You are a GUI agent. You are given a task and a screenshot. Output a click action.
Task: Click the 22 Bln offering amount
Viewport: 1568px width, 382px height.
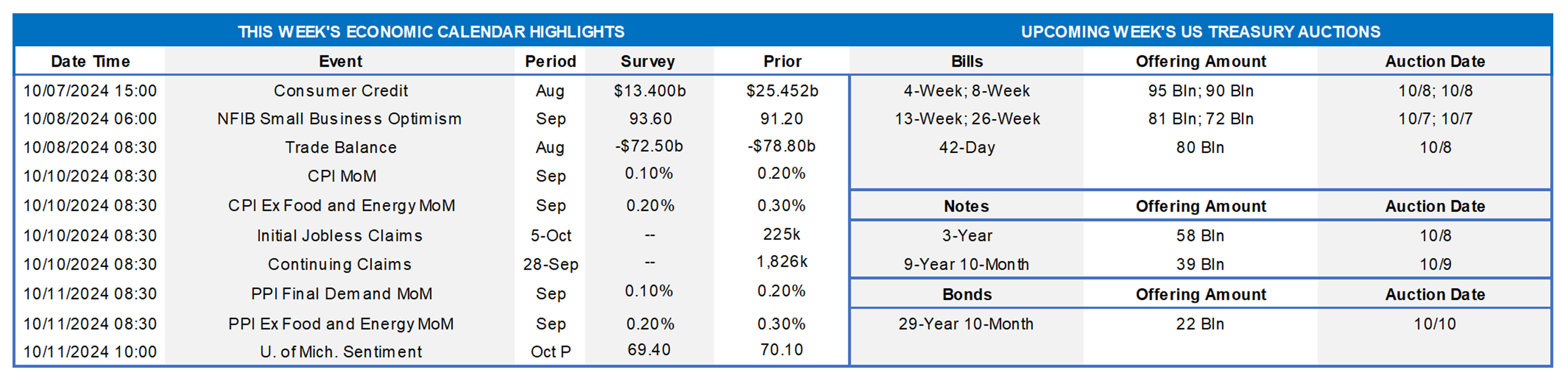coord(1200,324)
